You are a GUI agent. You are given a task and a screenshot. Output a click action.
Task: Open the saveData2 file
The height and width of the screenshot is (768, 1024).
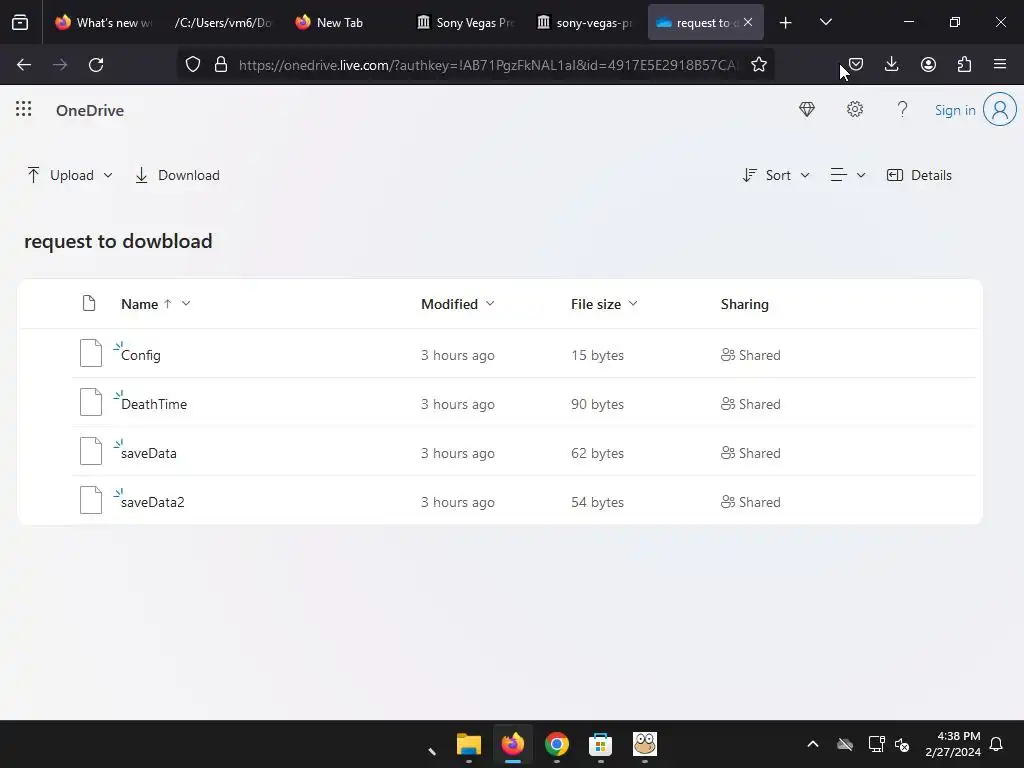coord(153,502)
